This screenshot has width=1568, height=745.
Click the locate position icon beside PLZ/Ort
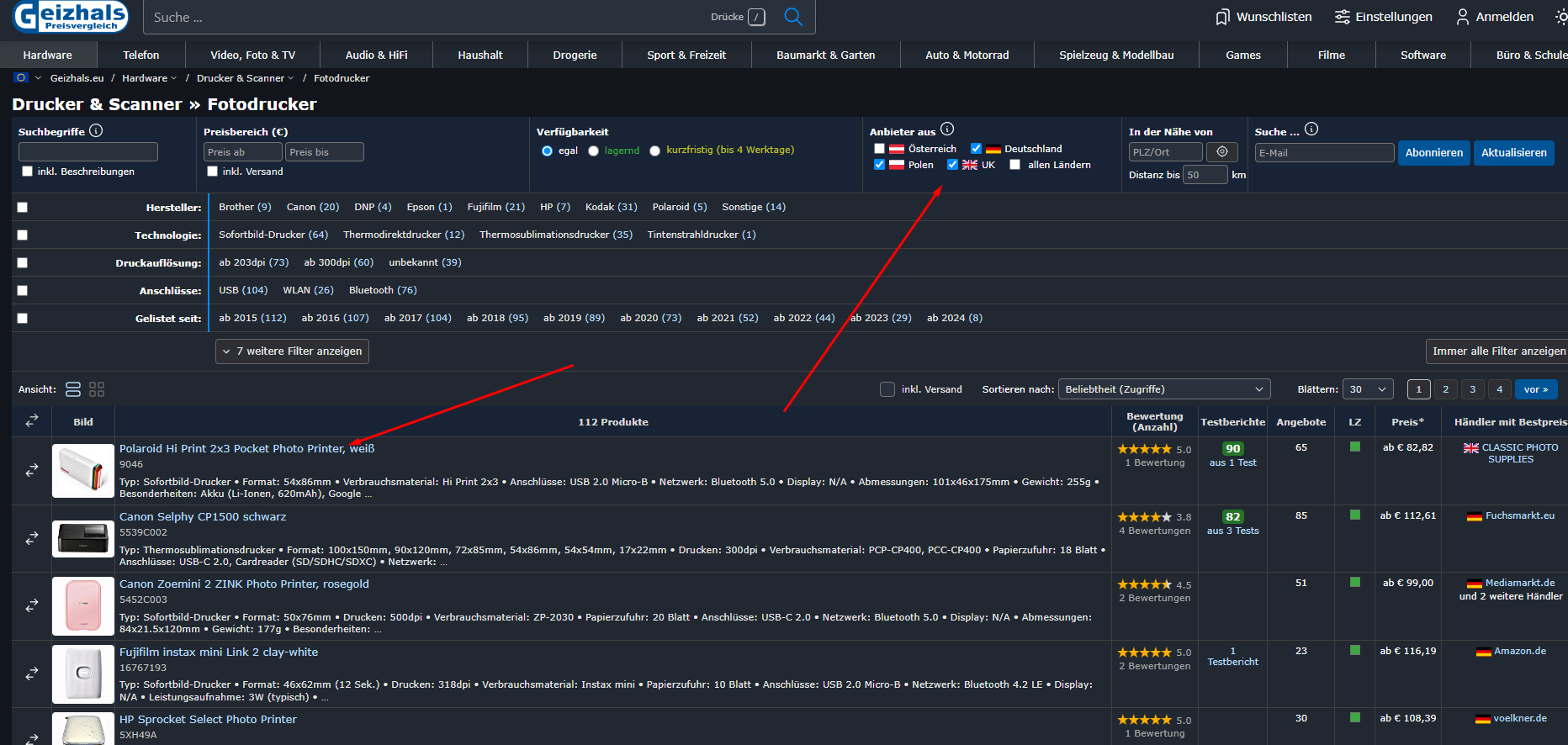[1222, 152]
